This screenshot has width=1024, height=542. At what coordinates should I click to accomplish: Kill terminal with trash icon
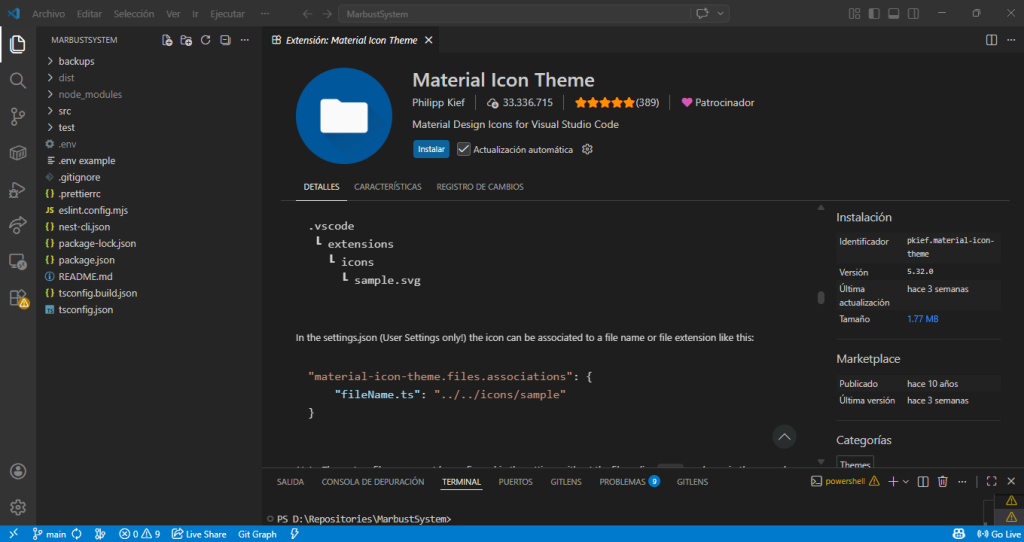[942, 481]
